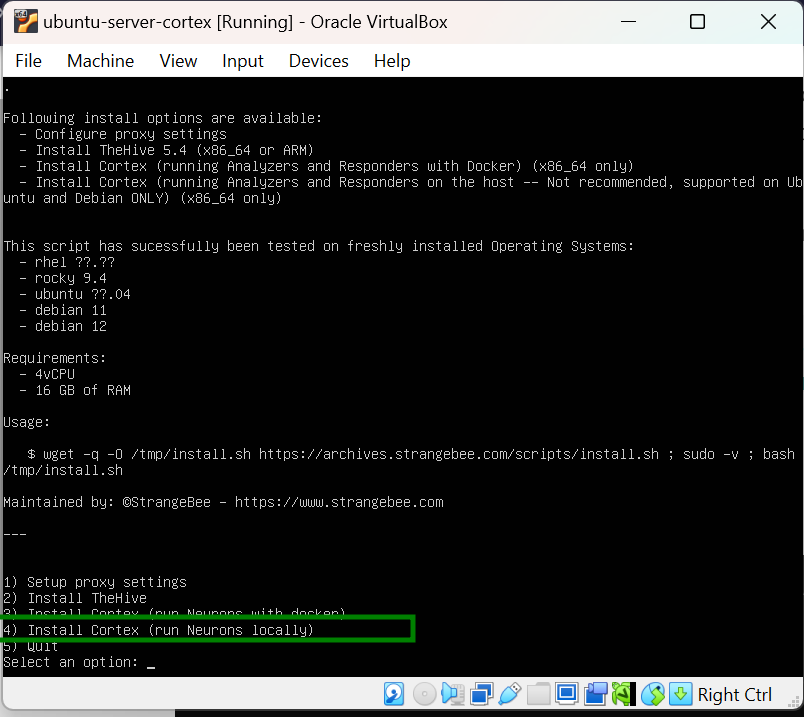Open the Input menu
This screenshot has width=804, height=717.
[243, 61]
